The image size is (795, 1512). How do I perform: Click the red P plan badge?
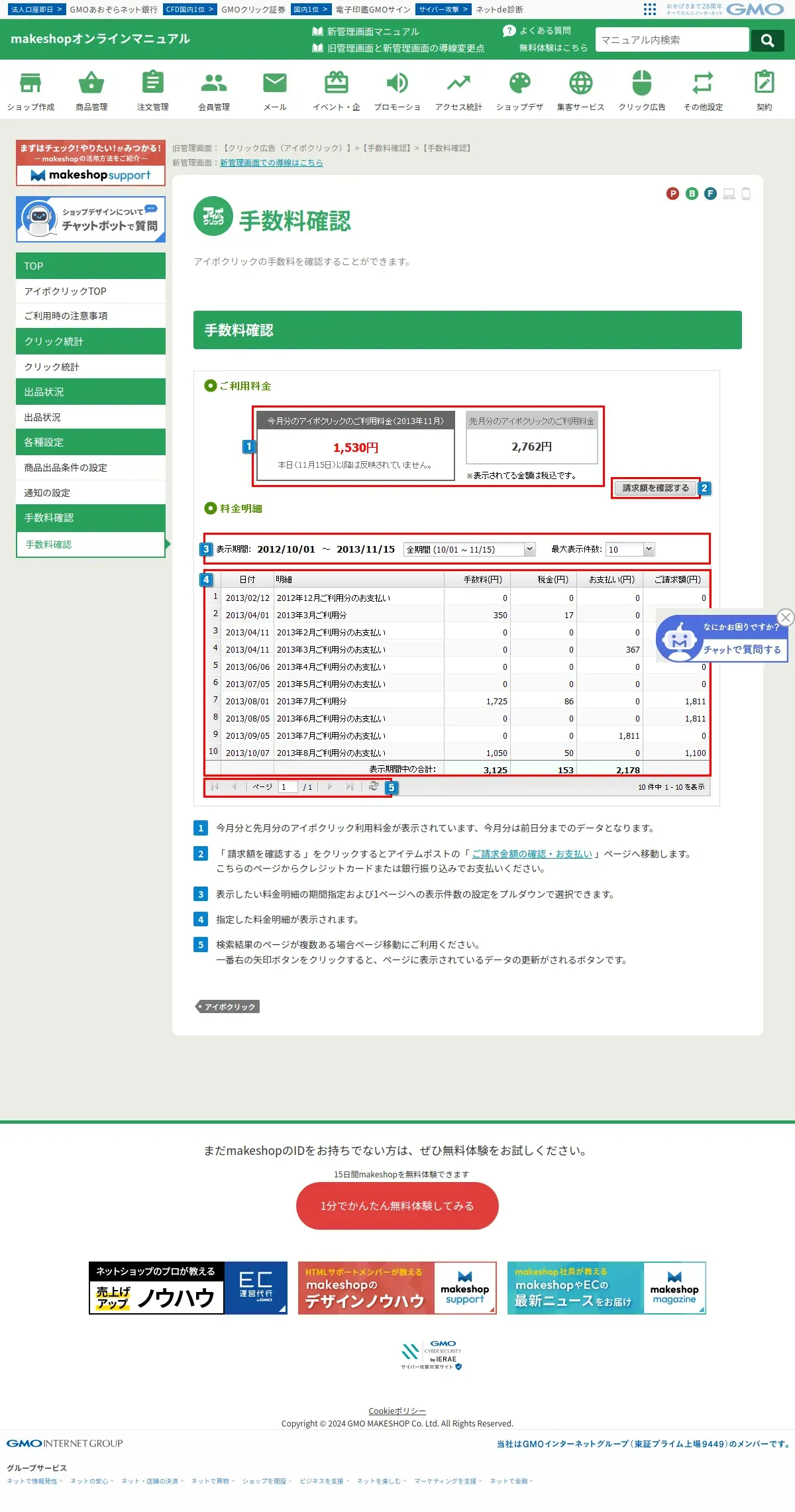pyautogui.click(x=673, y=193)
